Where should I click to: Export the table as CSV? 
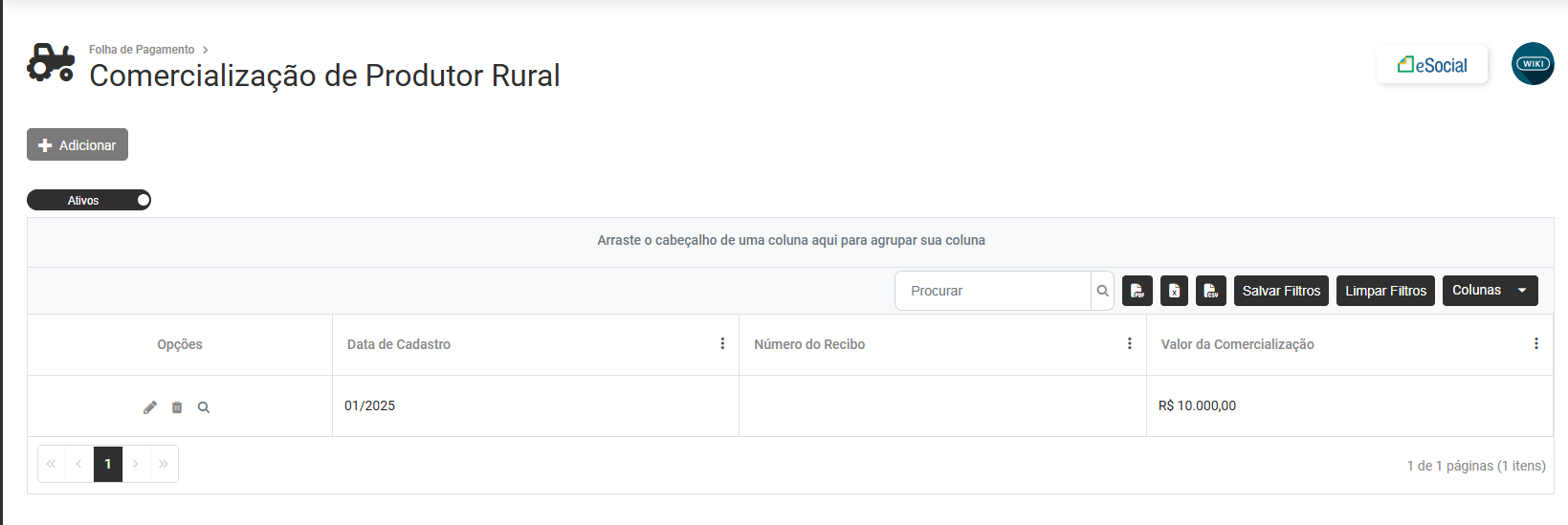click(x=1210, y=291)
